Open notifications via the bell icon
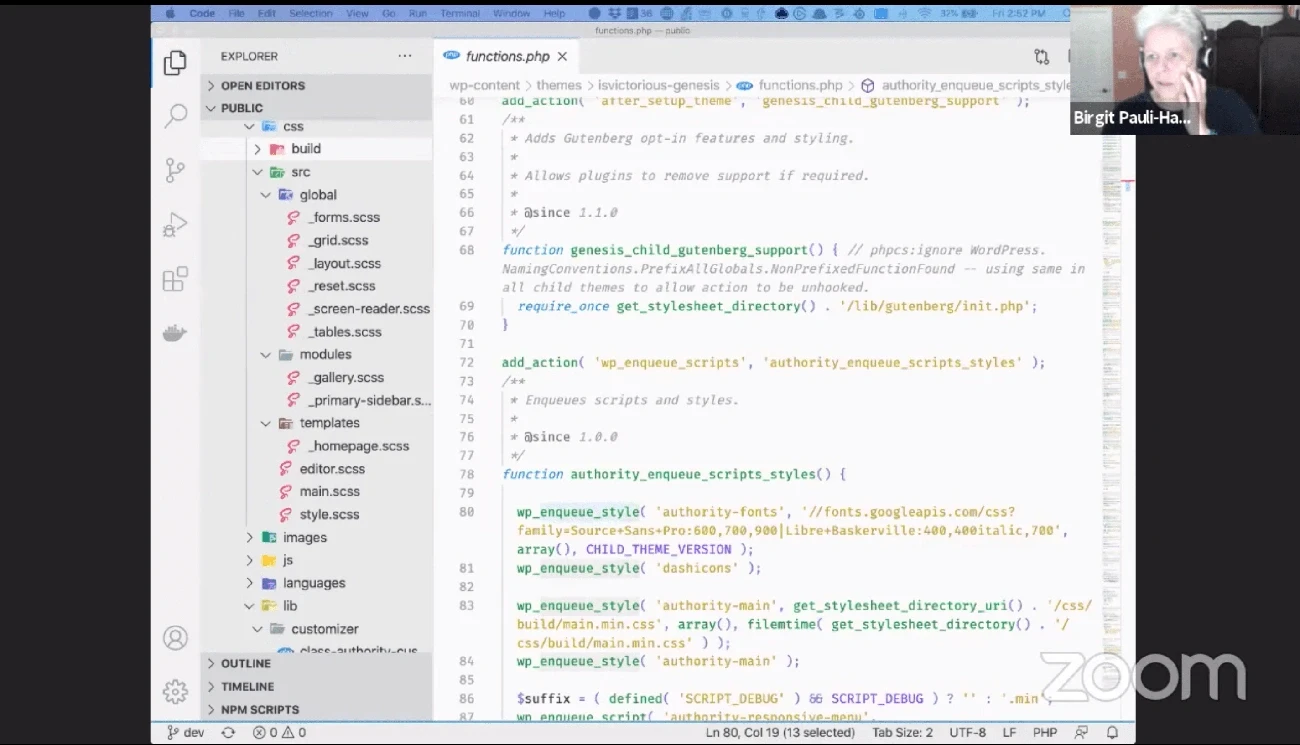The width and height of the screenshot is (1300, 745). point(1112,731)
